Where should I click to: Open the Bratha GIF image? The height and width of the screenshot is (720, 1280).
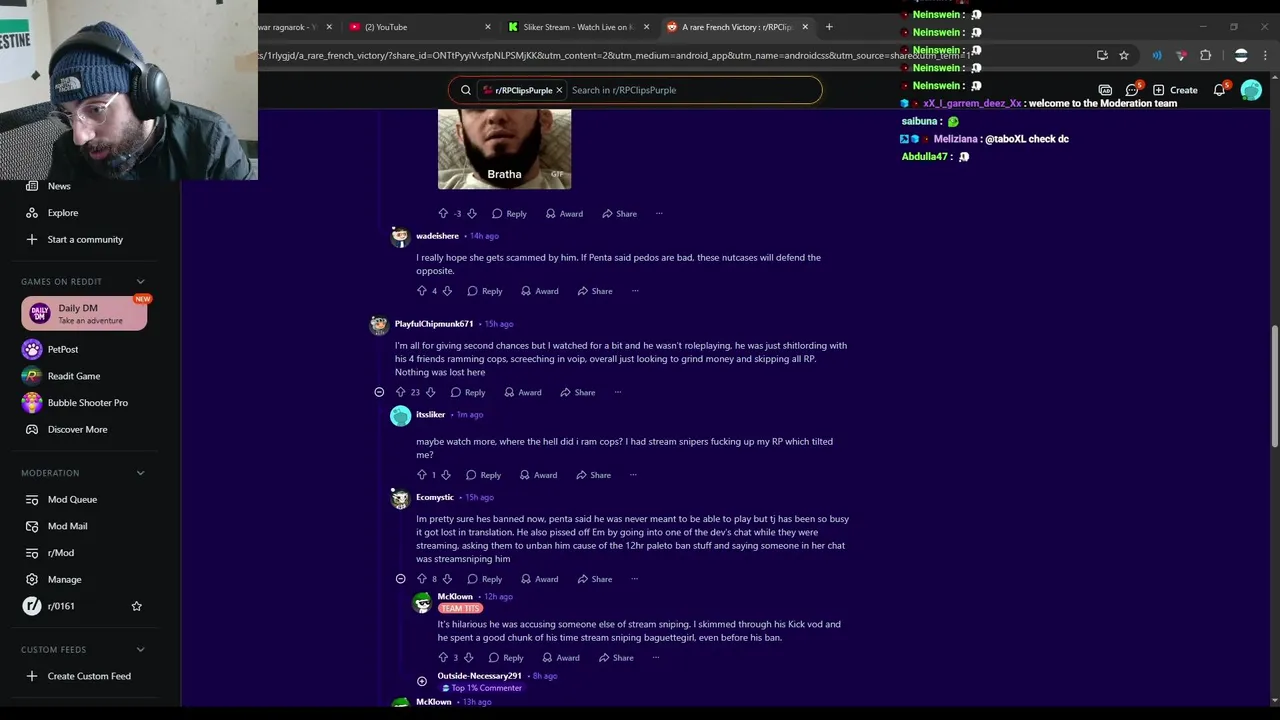coord(504,149)
